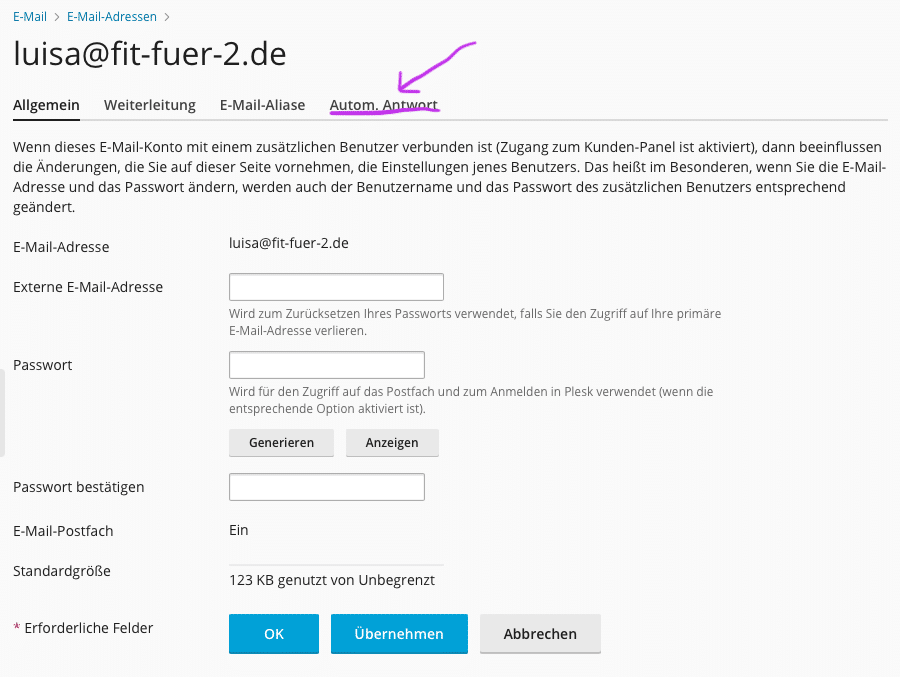The height and width of the screenshot is (677, 900).
Task: Focus the Passwort bestätigen input field
Action: 327,487
